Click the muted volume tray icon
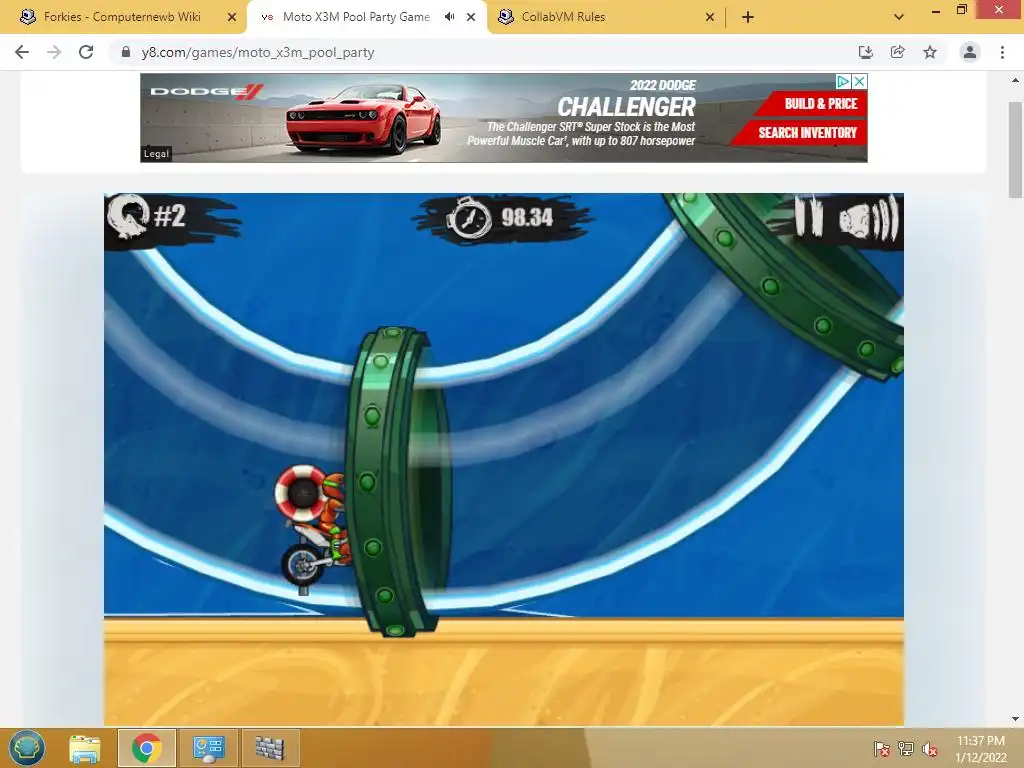 [x=929, y=749]
